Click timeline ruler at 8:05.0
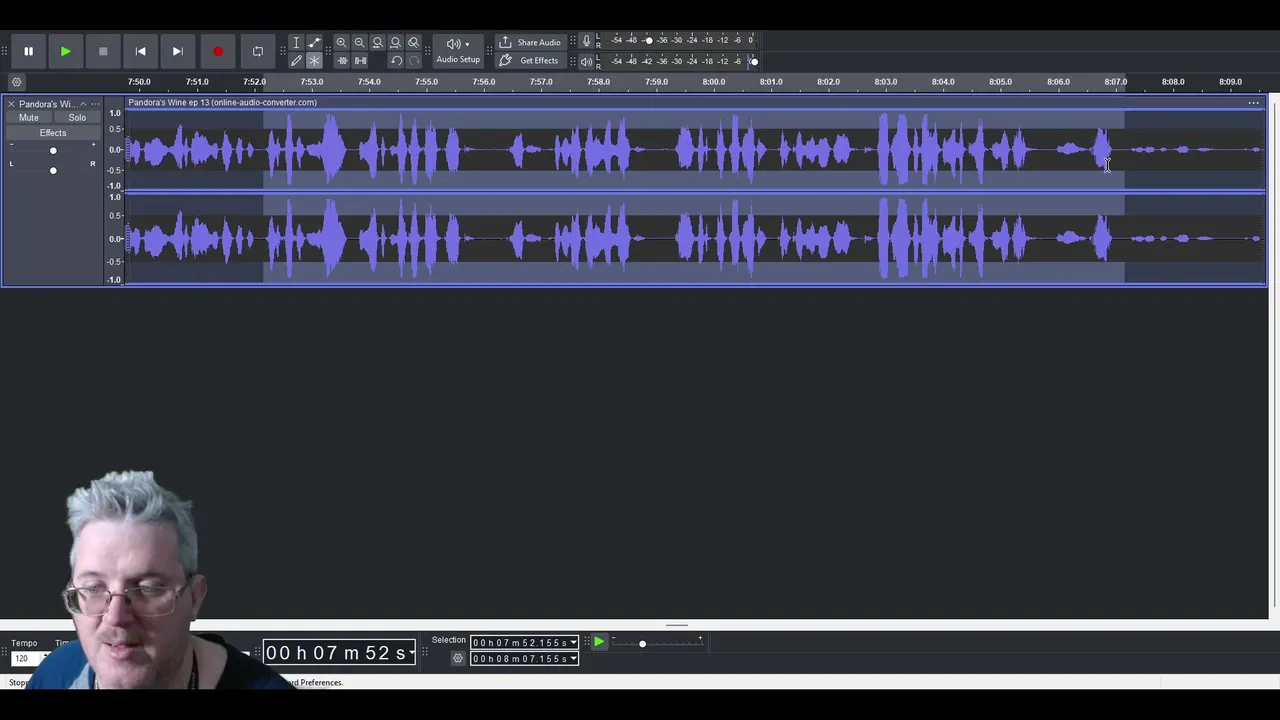 coord(1001,82)
